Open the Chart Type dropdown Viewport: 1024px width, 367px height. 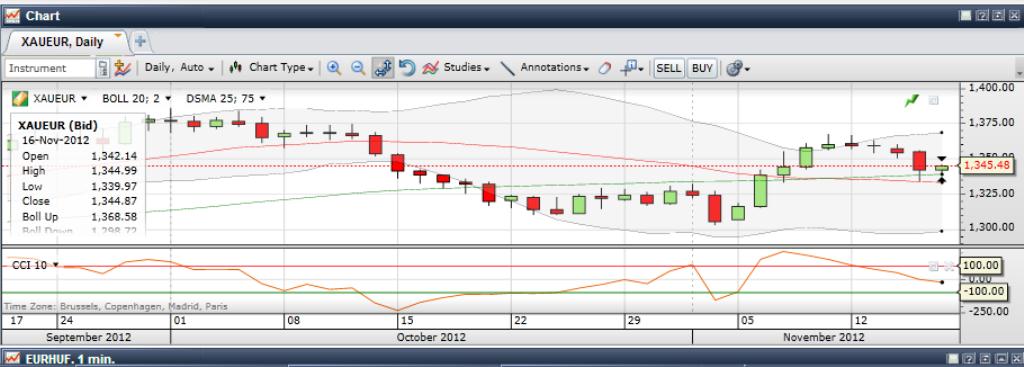271,67
